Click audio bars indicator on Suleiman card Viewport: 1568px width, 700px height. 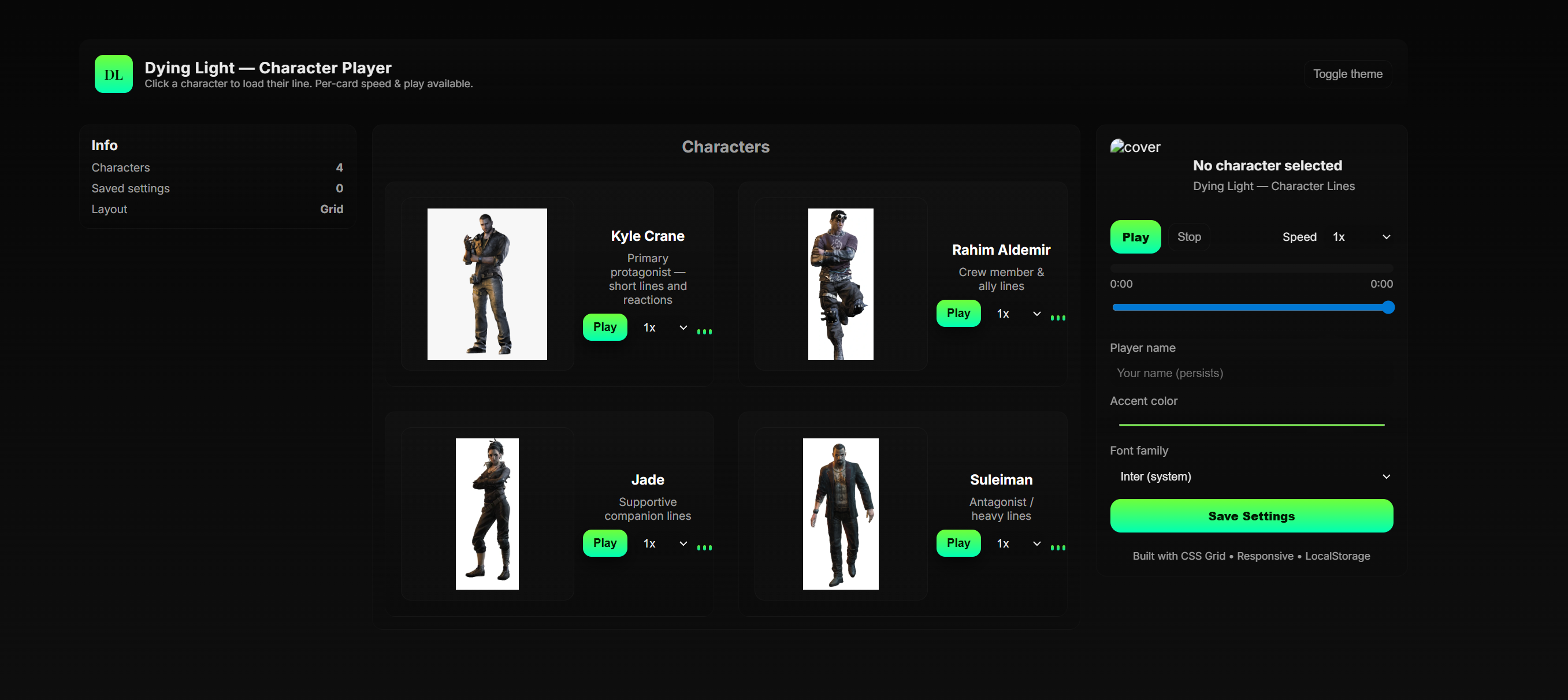point(1058,547)
